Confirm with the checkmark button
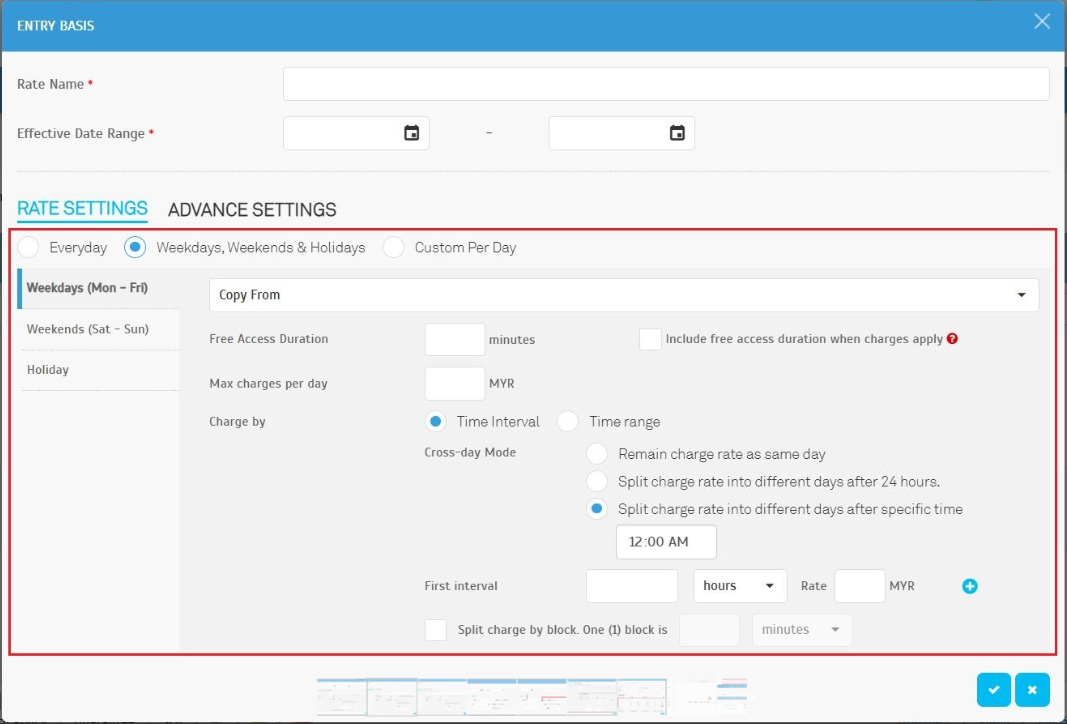The height and width of the screenshot is (724, 1067). 993,690
